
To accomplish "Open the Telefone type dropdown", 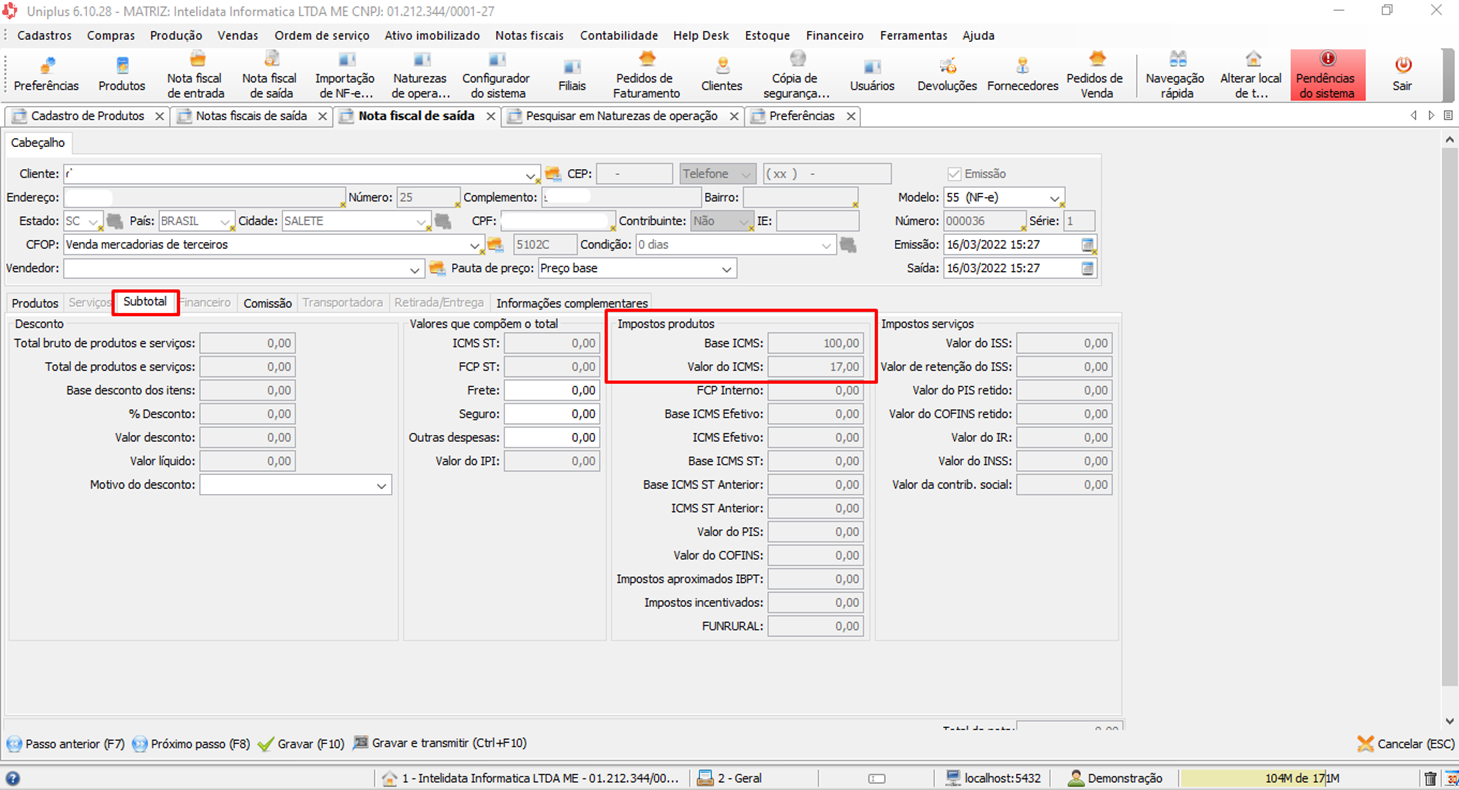I will tap(745, 175).
